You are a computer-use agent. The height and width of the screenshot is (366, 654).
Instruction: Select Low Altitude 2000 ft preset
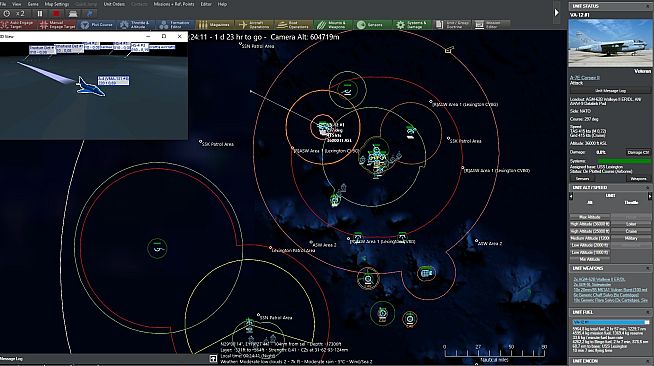590,245
